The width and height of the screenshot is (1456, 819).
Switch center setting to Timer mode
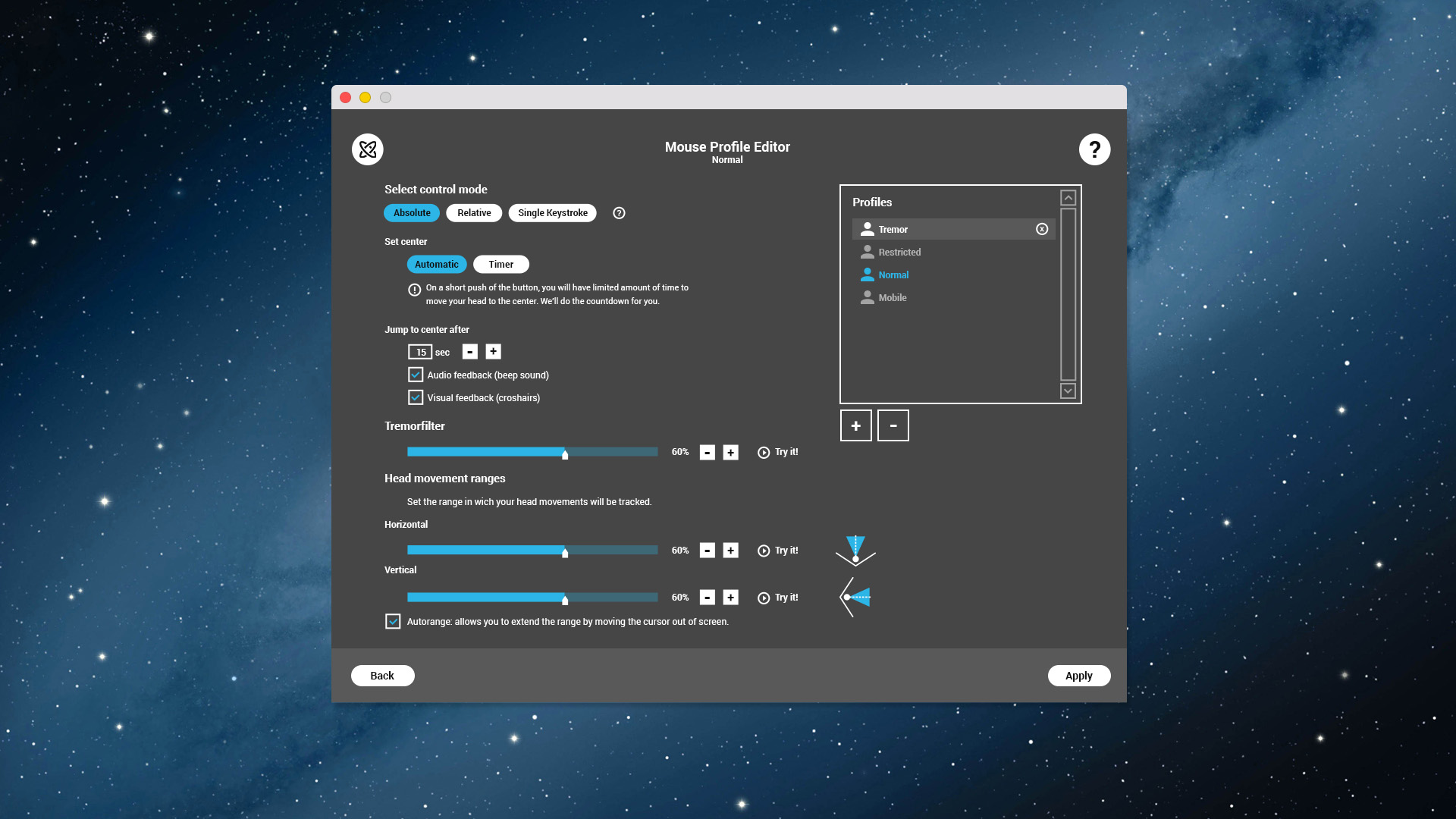(x=500, y=264)
